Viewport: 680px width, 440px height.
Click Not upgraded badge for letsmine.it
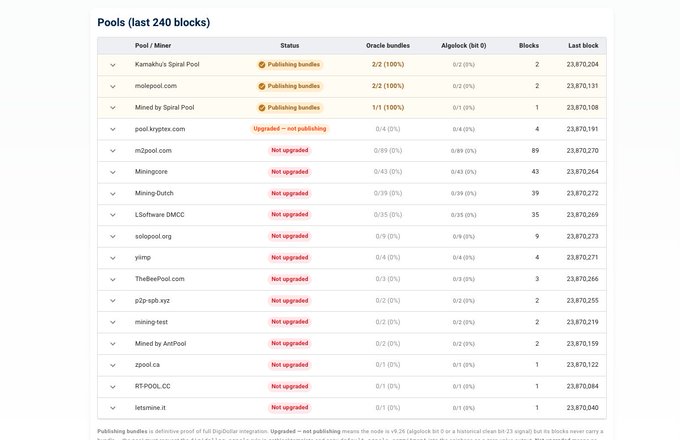coord(290,407)
